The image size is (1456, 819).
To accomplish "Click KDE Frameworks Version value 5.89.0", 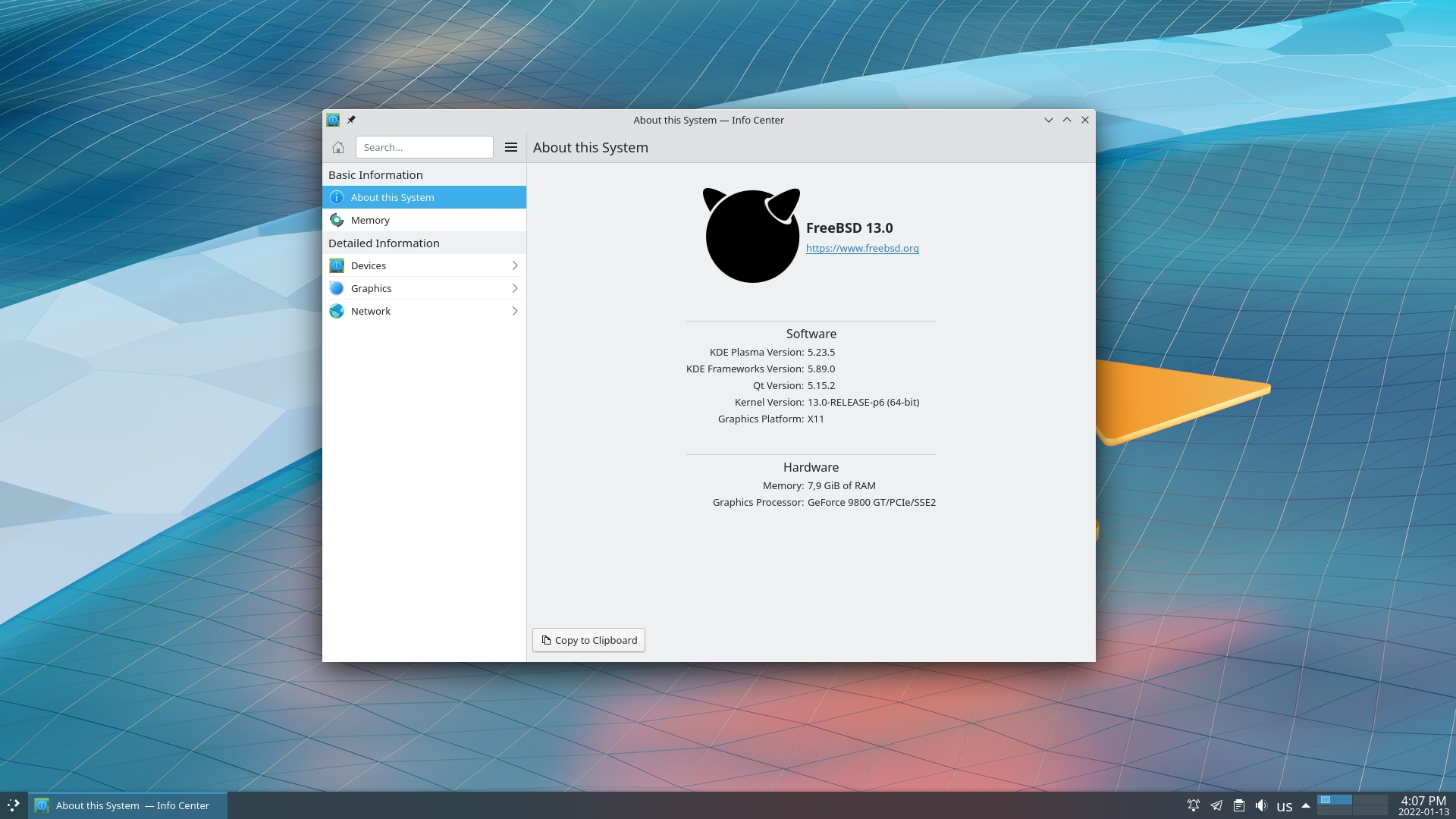I will pyautogui.click(x=821, y=369).
